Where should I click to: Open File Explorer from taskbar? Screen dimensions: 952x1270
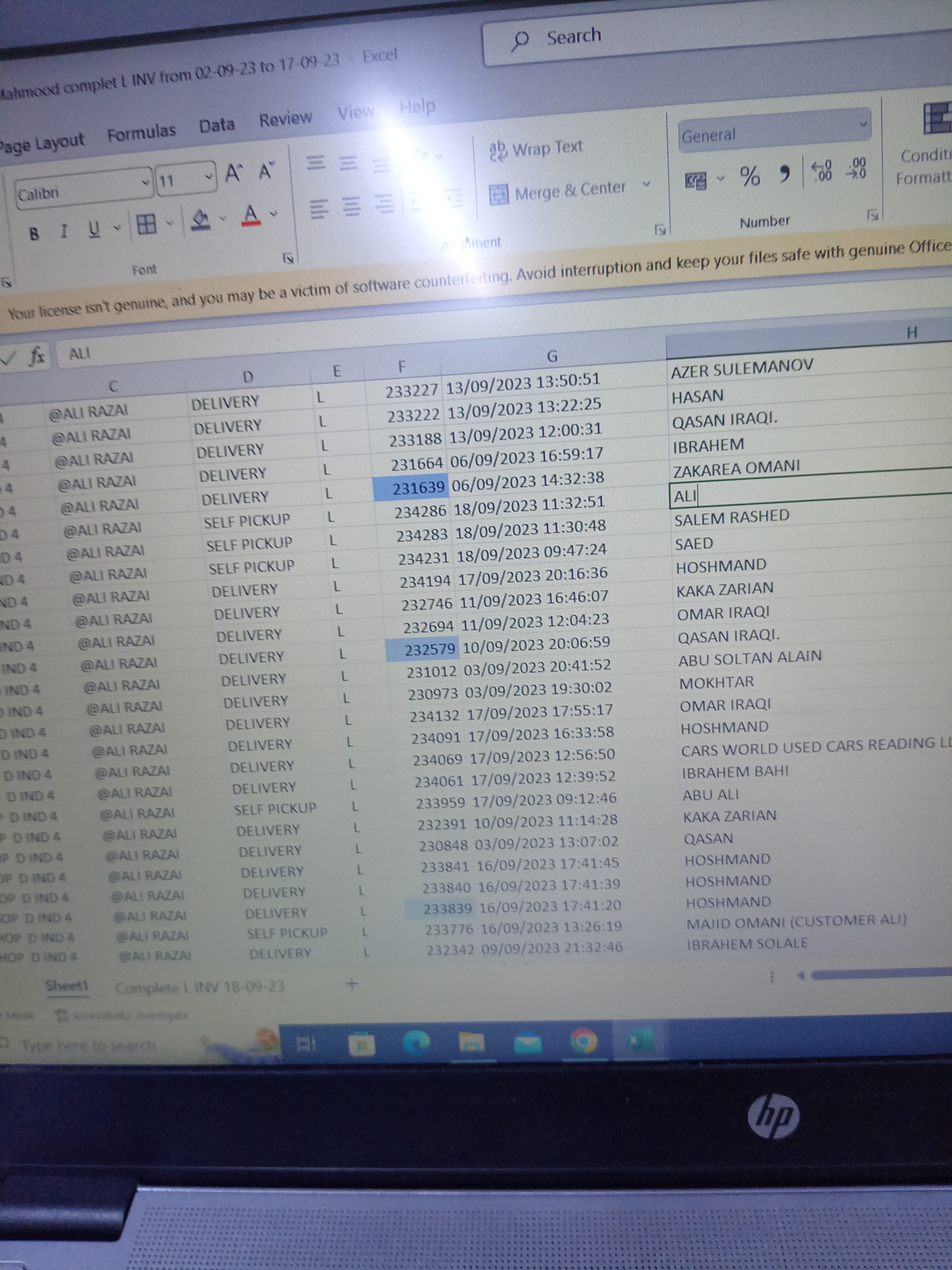(x=472, y=1041)
